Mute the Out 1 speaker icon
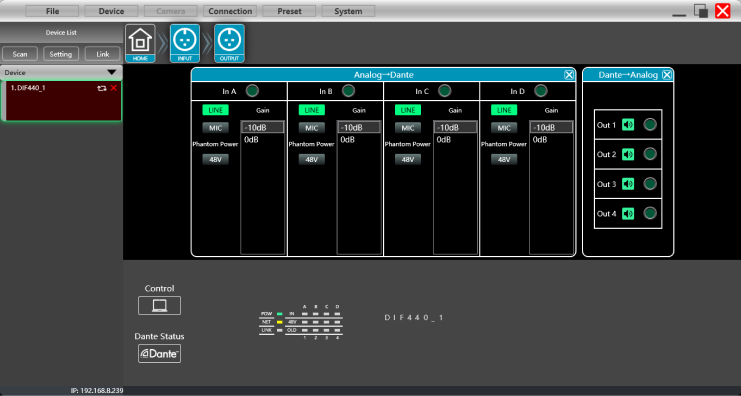741x396 pixels. pyautogui.click(x=628, y=125)
